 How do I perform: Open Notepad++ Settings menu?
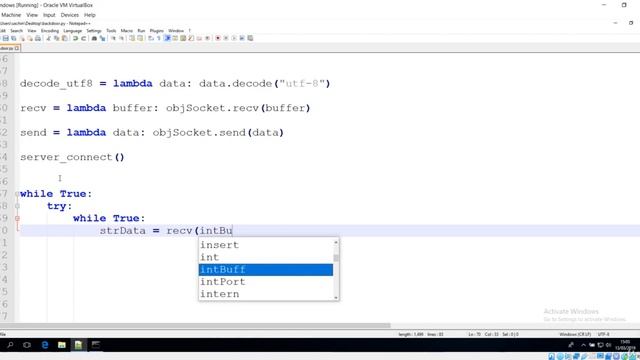pyautogui.click(x=94, y=31)
